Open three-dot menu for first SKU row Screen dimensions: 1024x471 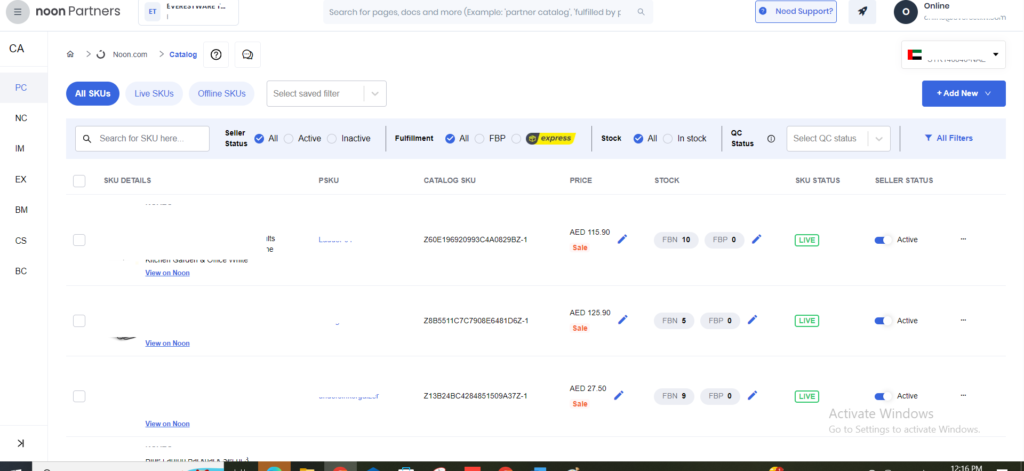963,239
